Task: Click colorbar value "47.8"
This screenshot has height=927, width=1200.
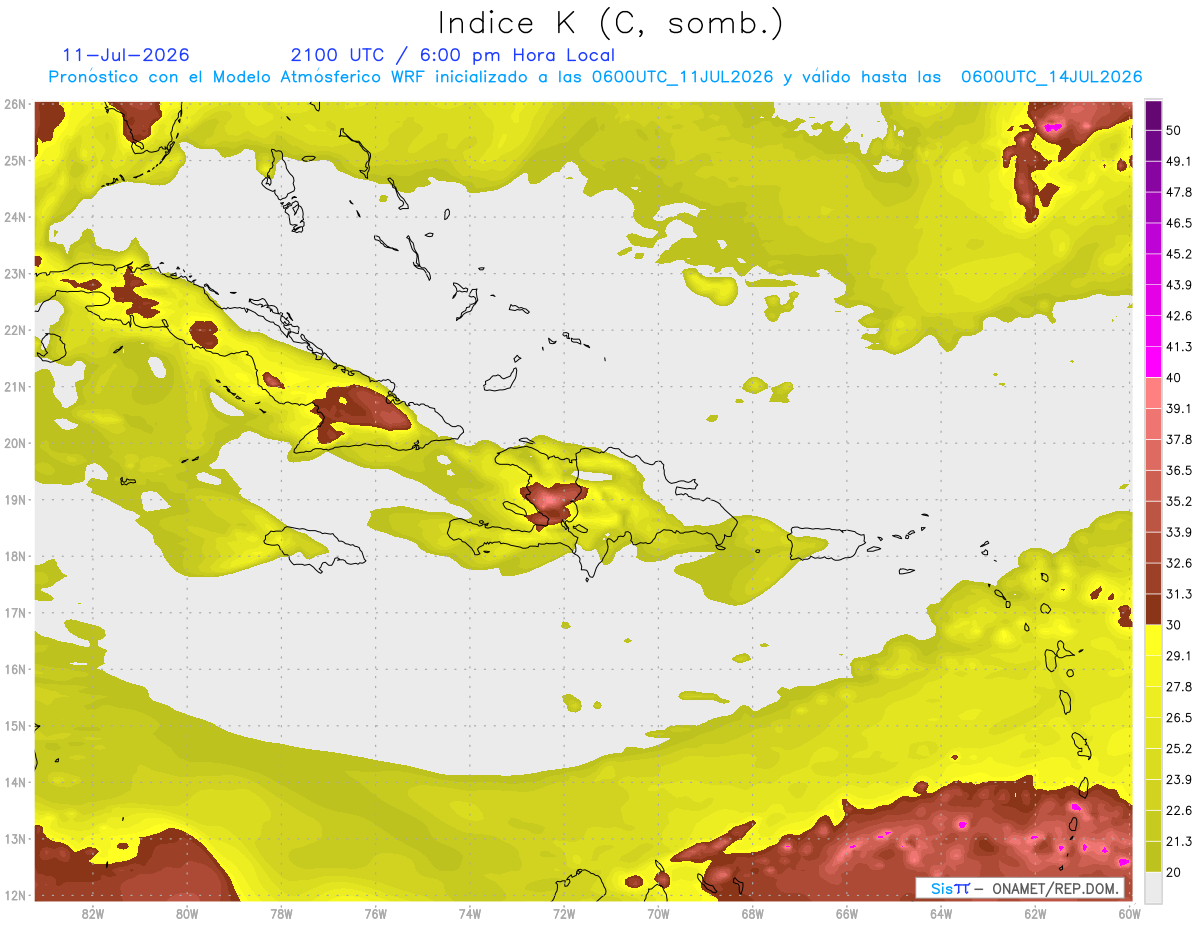Action: click(x=1178, y=192)
